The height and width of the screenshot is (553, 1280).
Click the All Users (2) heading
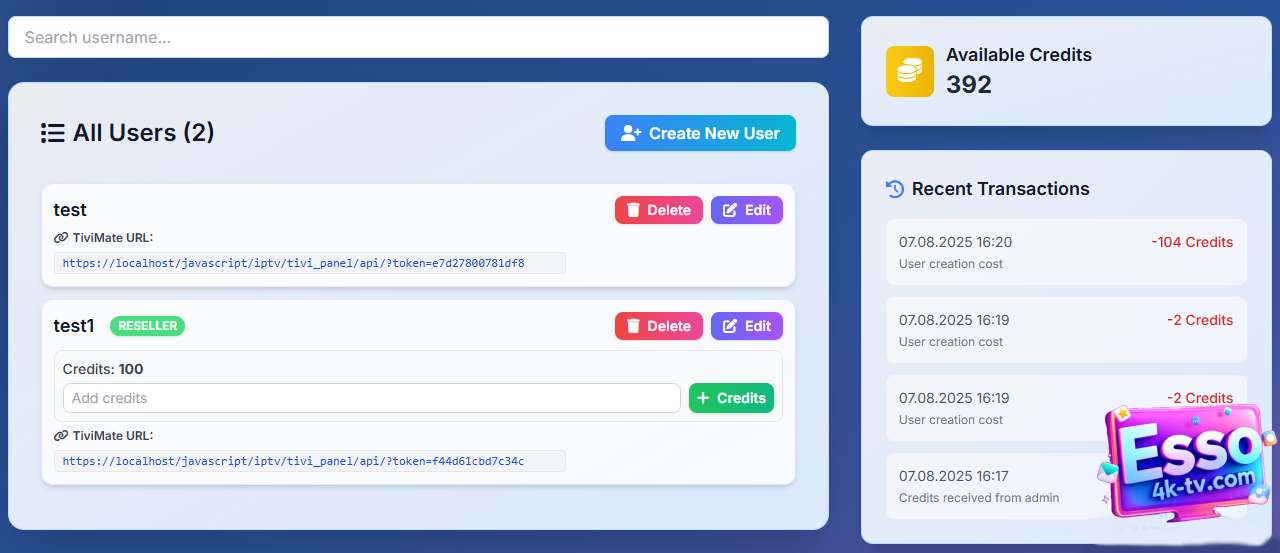pyautogui.click(x=144, y=133)
